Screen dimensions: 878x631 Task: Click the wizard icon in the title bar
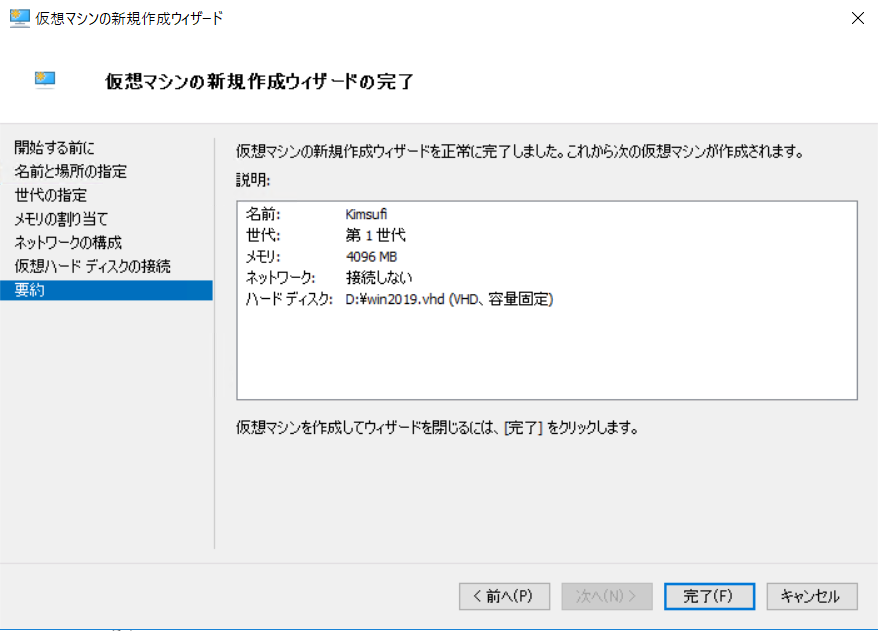pos(20,17)
